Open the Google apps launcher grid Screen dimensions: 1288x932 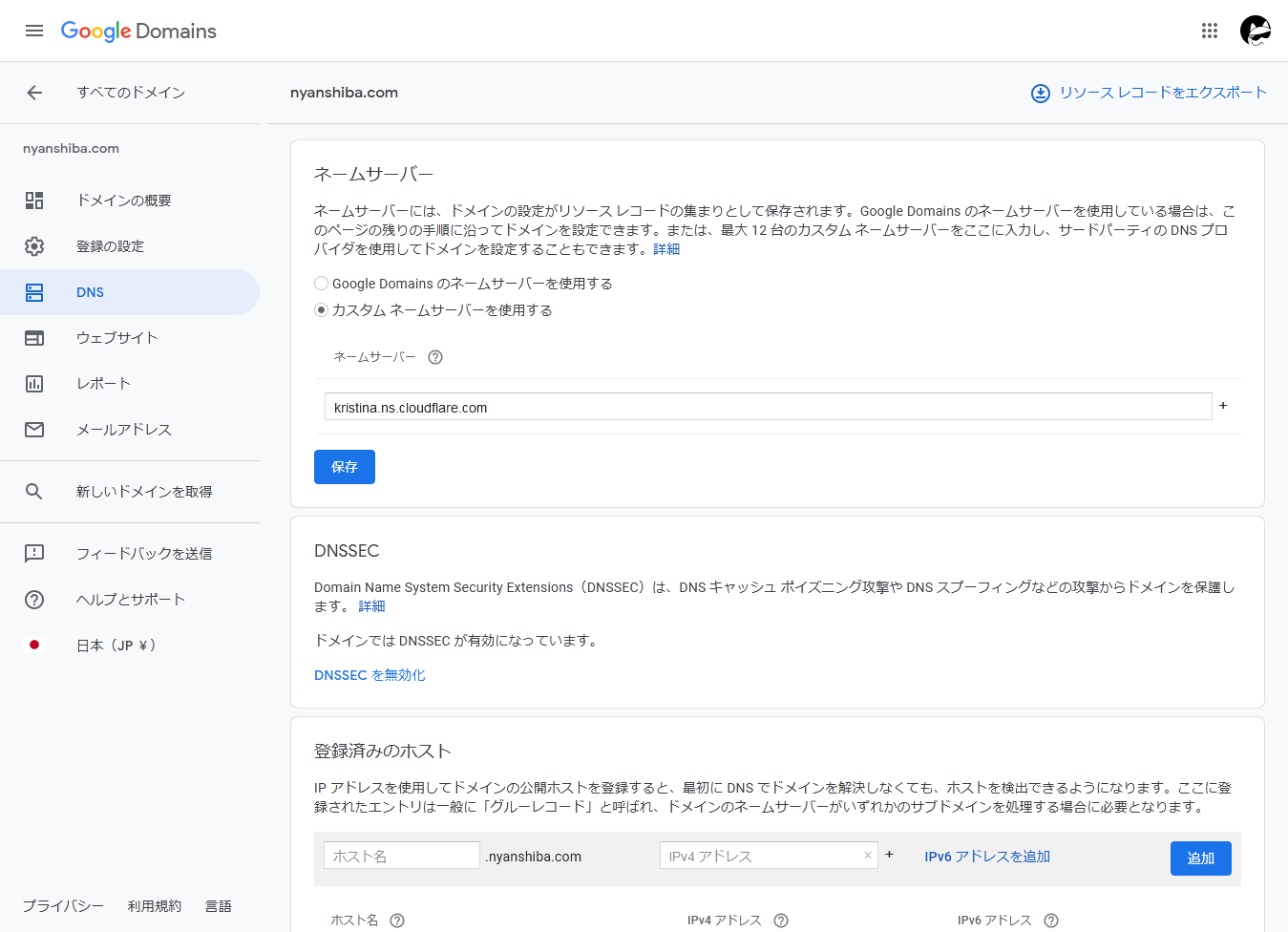(x=1209, y=30)
